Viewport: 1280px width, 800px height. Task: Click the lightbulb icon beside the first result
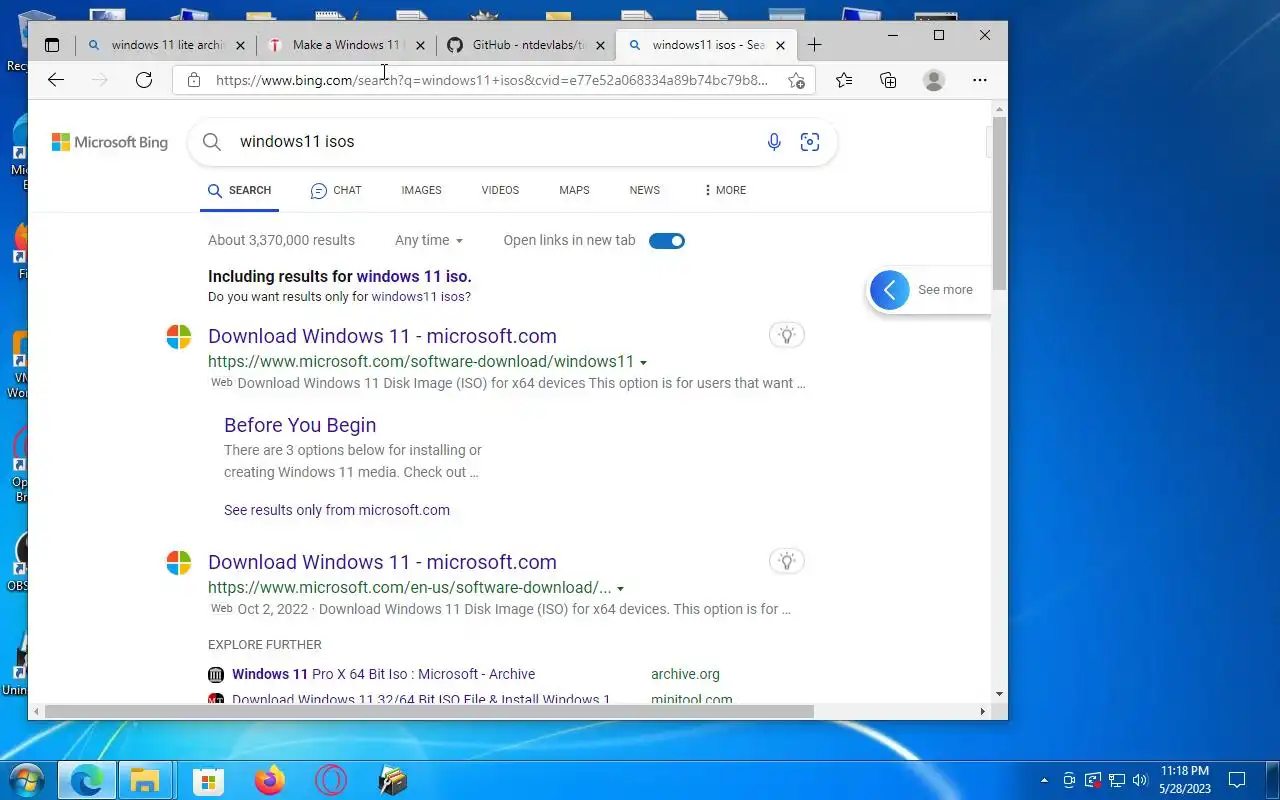pyautogui.click(x=787, y=335)
